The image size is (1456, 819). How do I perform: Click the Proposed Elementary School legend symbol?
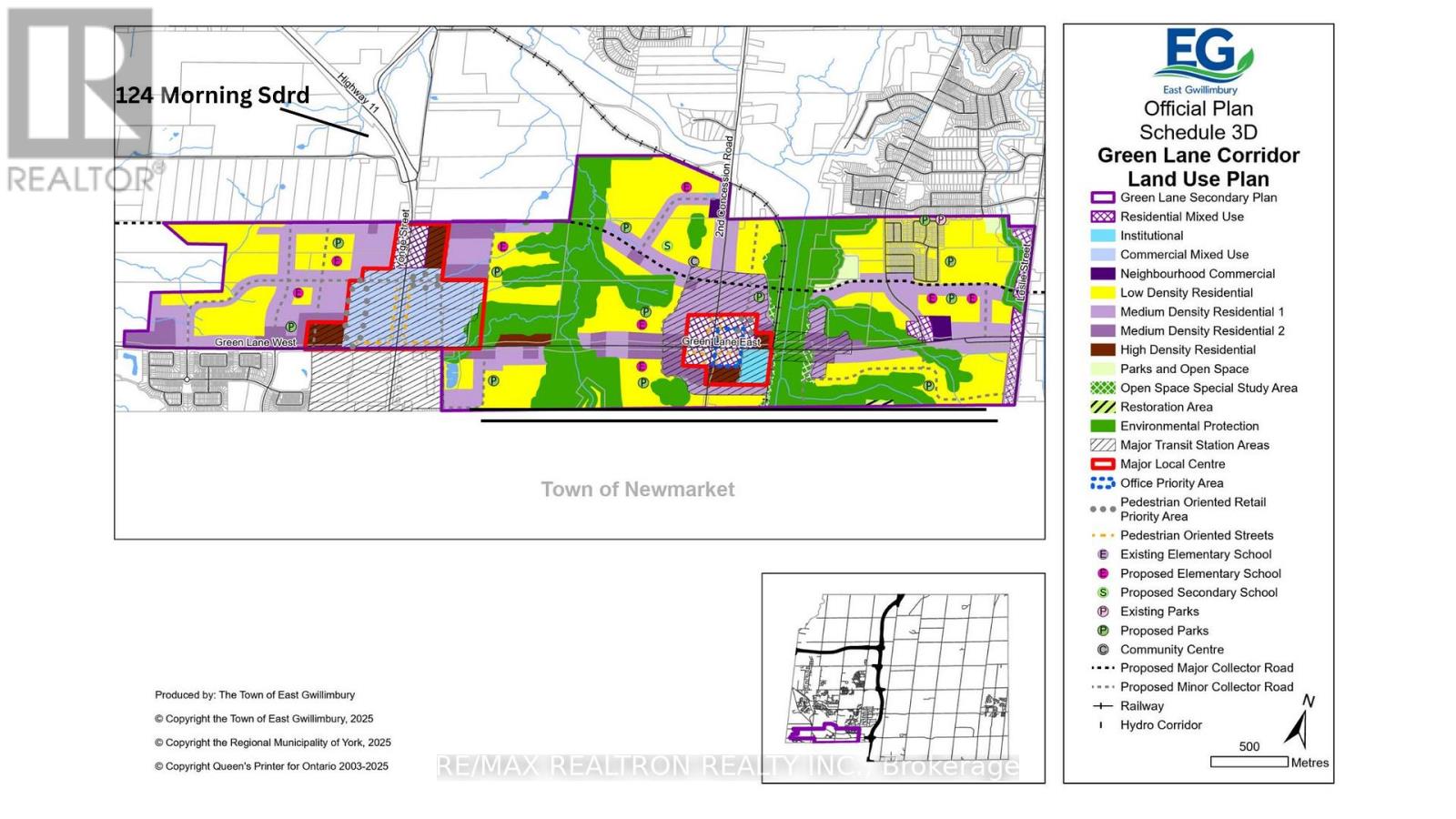coord(1103,573)
